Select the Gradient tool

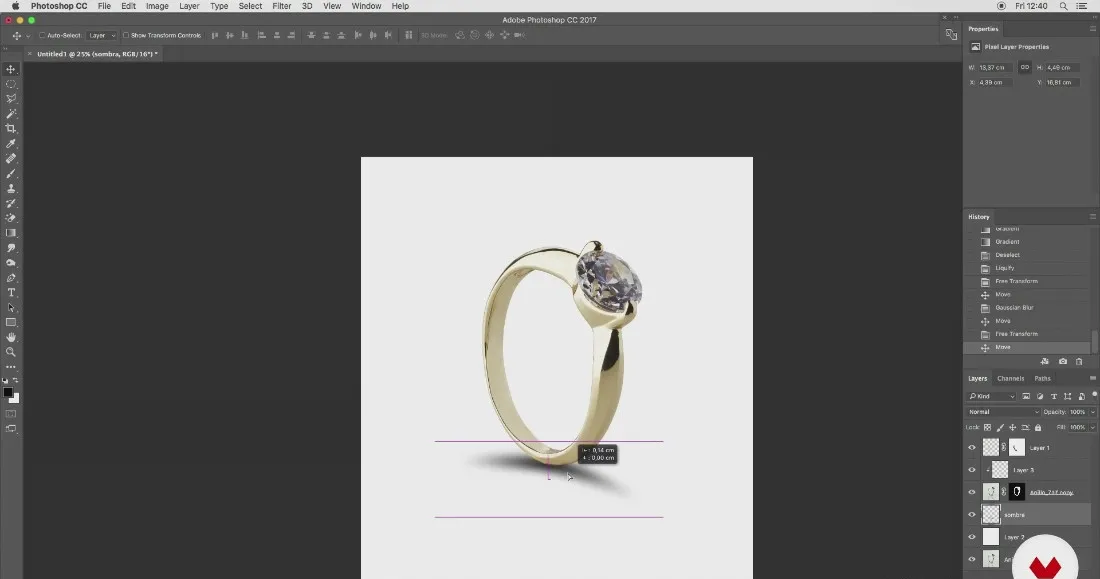tap(11, 233)
